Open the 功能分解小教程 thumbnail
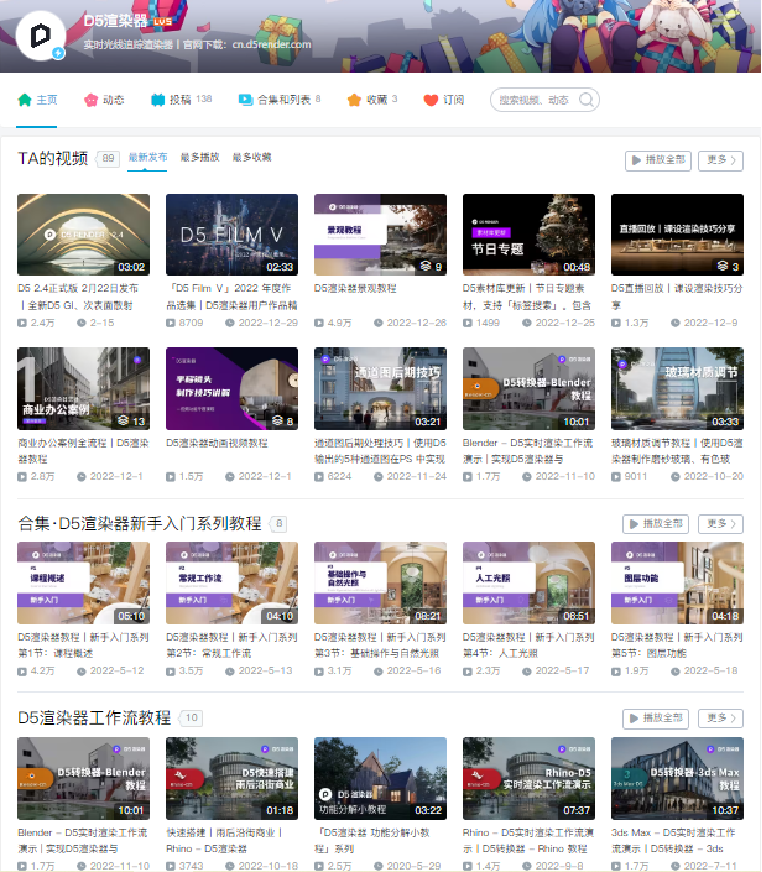Viewport: 762px width, 872px height. coord(380,779)
